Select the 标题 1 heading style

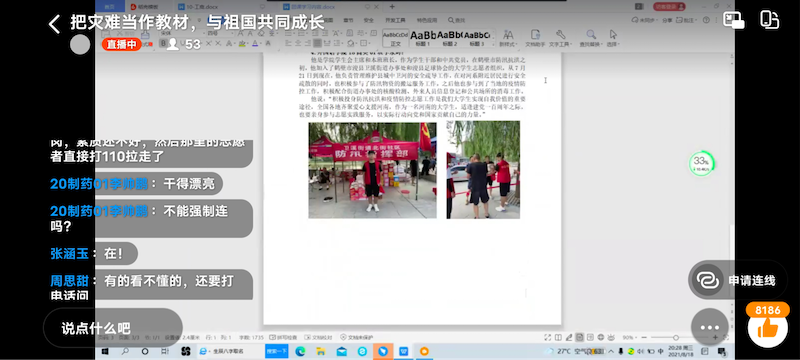[x=422, y=38]
